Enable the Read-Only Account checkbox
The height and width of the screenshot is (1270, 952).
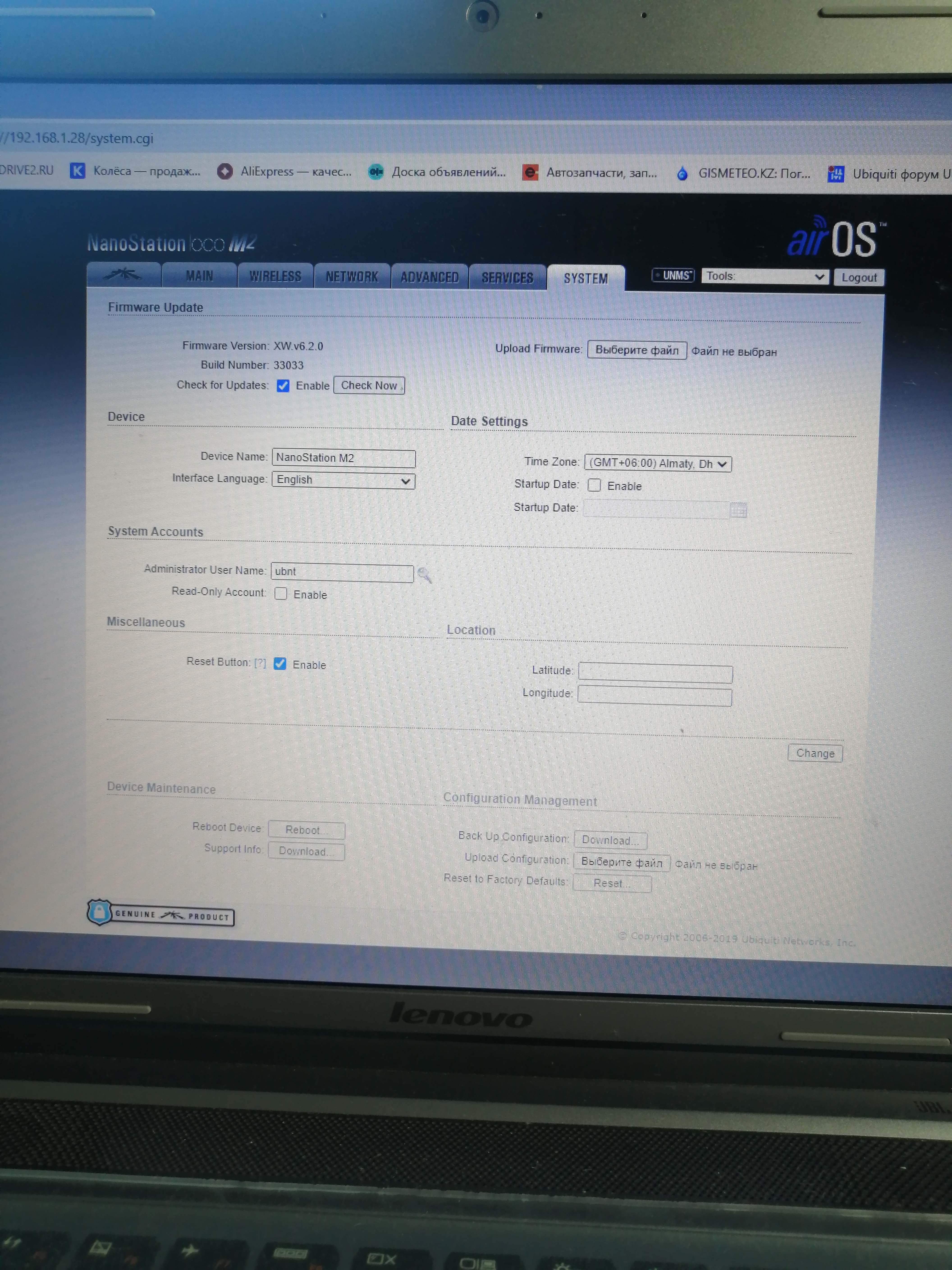tap(281, 594)
